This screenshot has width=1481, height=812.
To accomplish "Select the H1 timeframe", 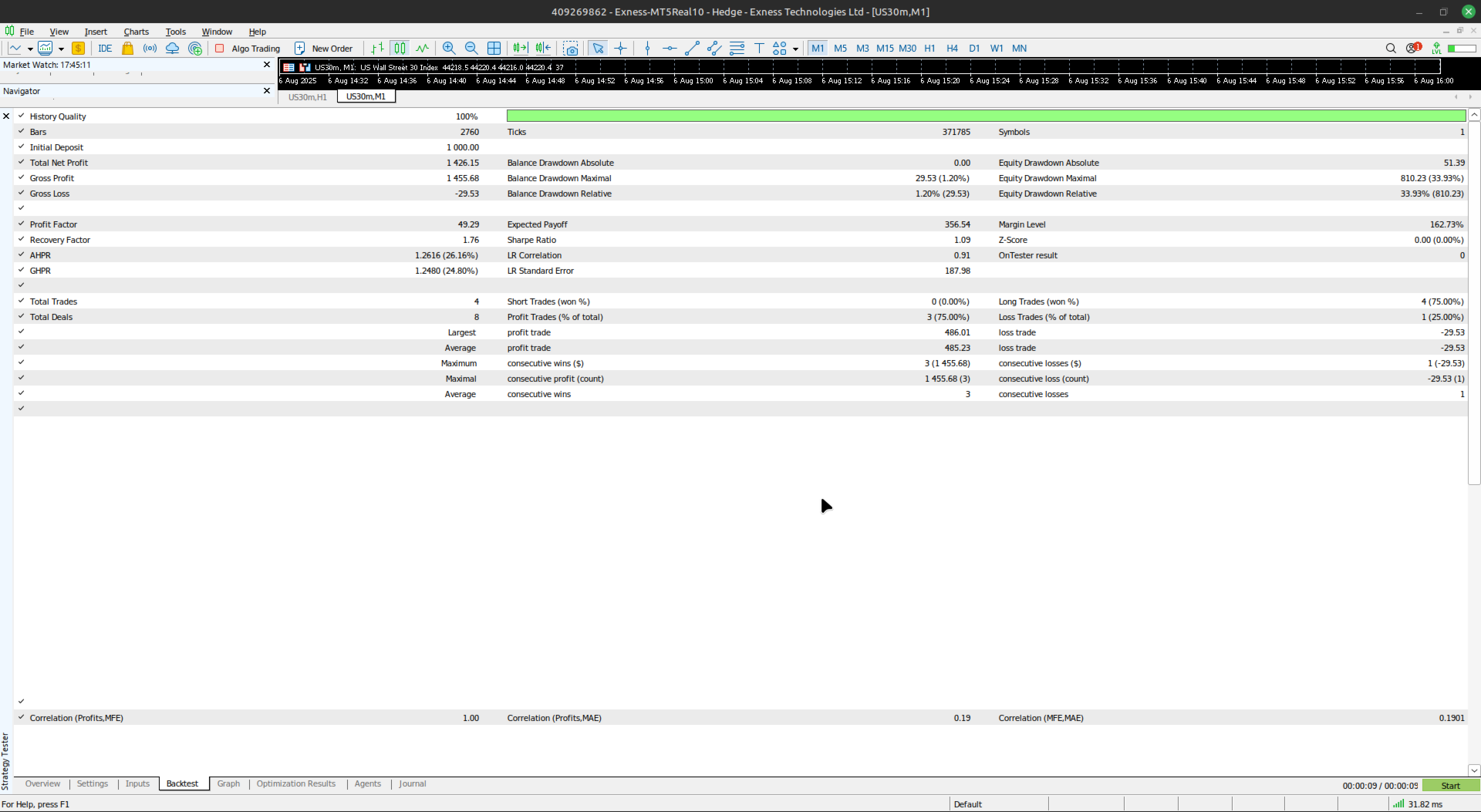I will (x=929, y=48).
